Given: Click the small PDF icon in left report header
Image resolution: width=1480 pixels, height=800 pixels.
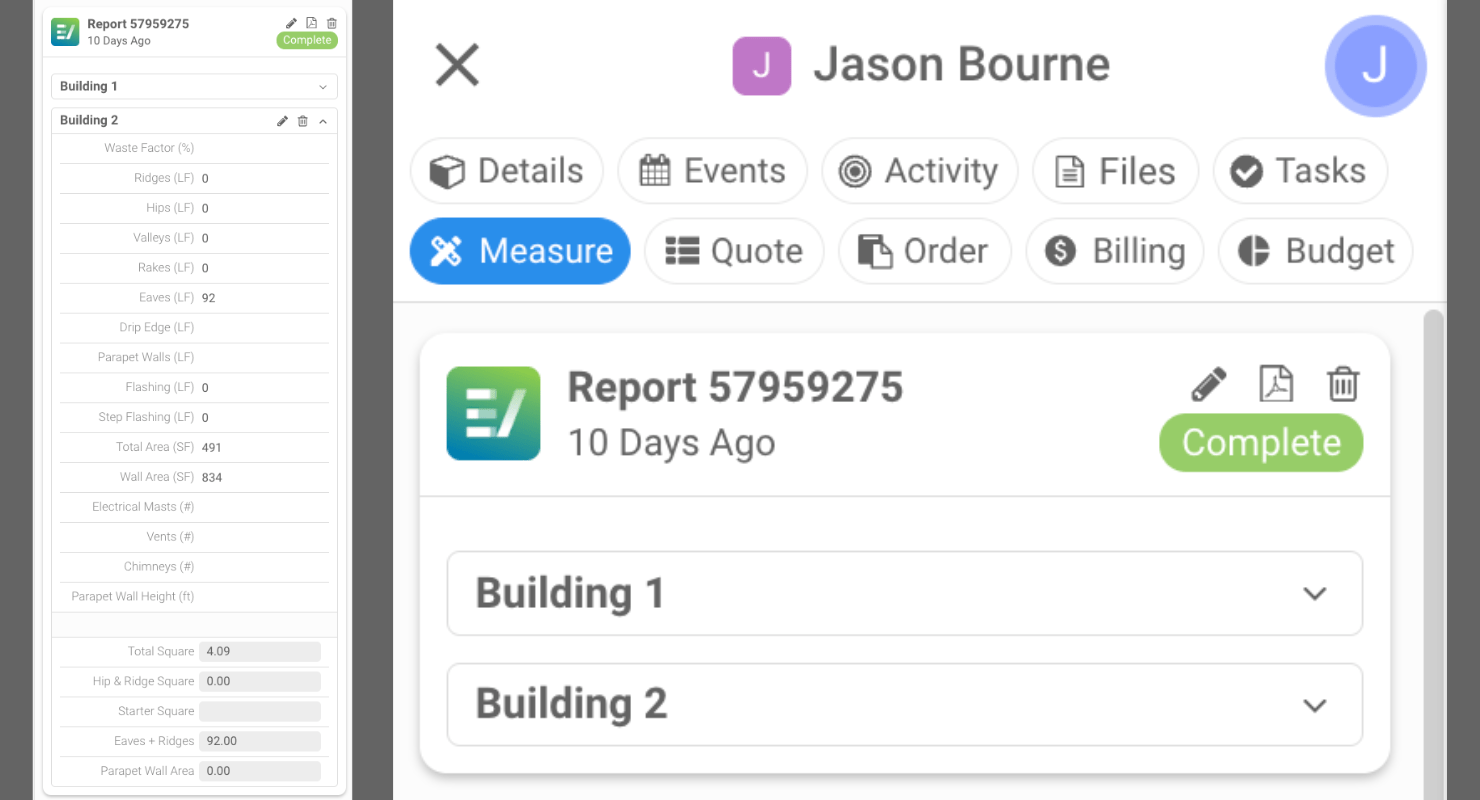Looking at the screenshot, I should point(311,23).
